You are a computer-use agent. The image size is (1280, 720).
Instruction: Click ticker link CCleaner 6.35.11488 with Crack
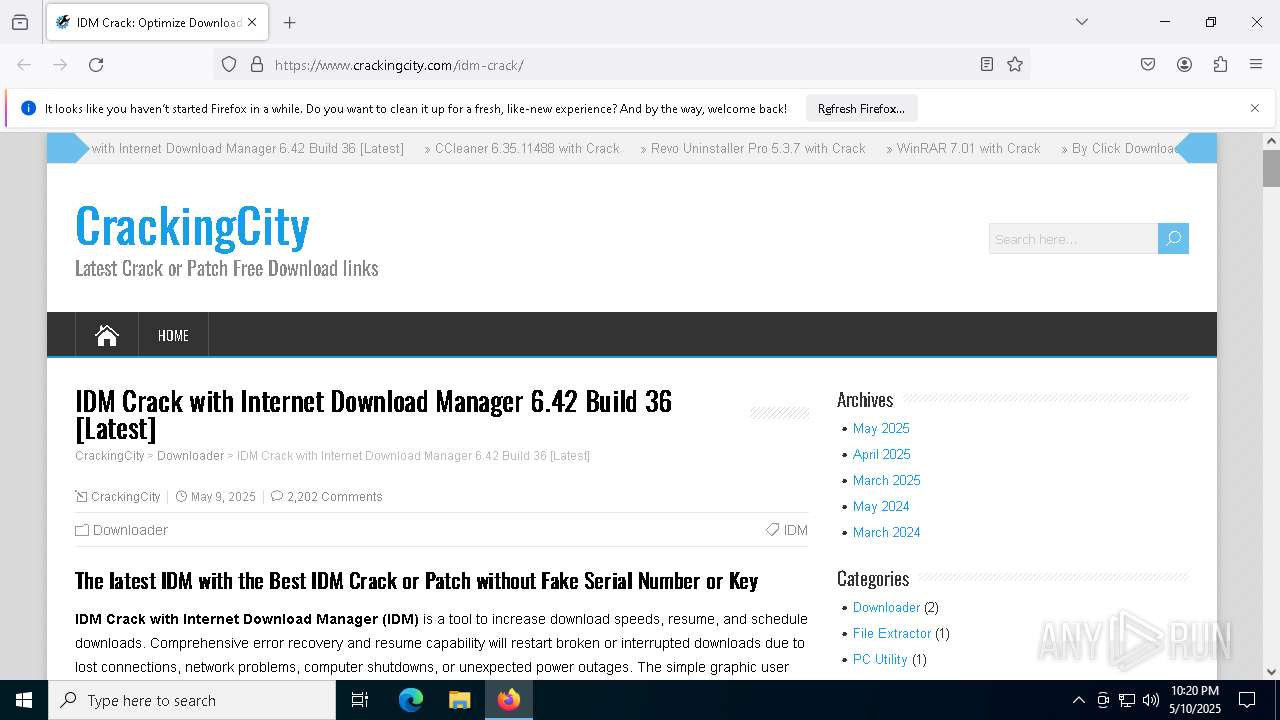527,148
